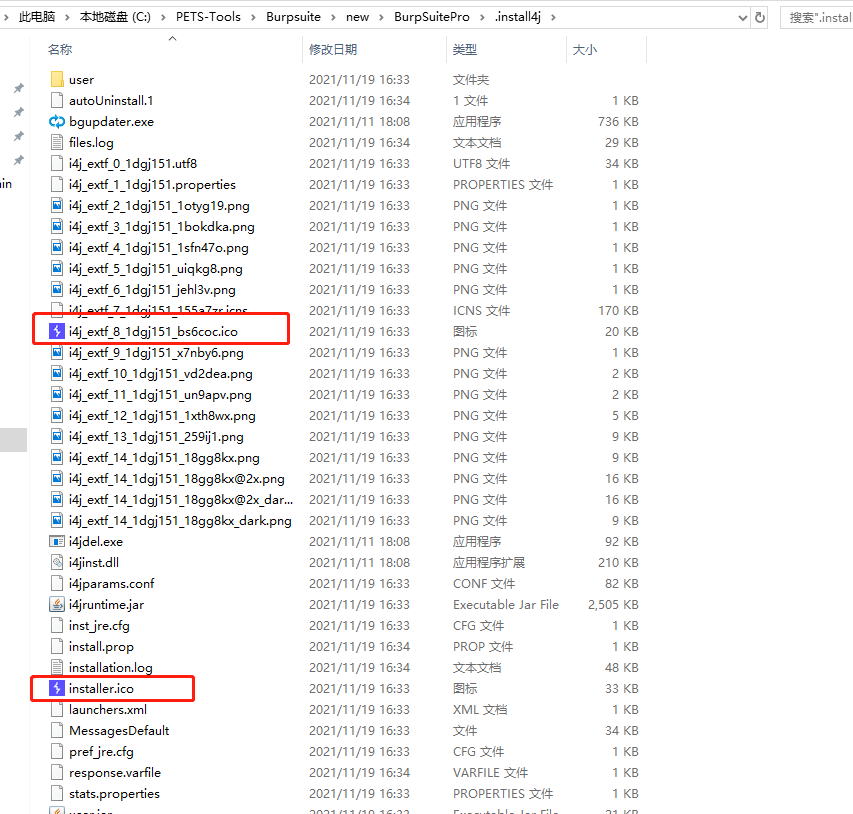Click the VARFILE 文件 type cell

pyautogui.click(x=490, y=773)
